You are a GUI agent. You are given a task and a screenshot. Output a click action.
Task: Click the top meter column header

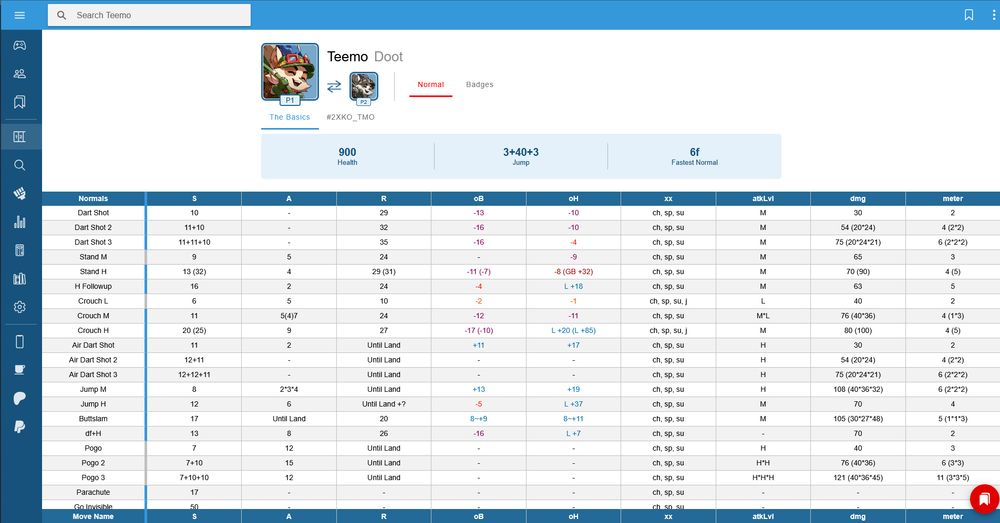(953, 198)
